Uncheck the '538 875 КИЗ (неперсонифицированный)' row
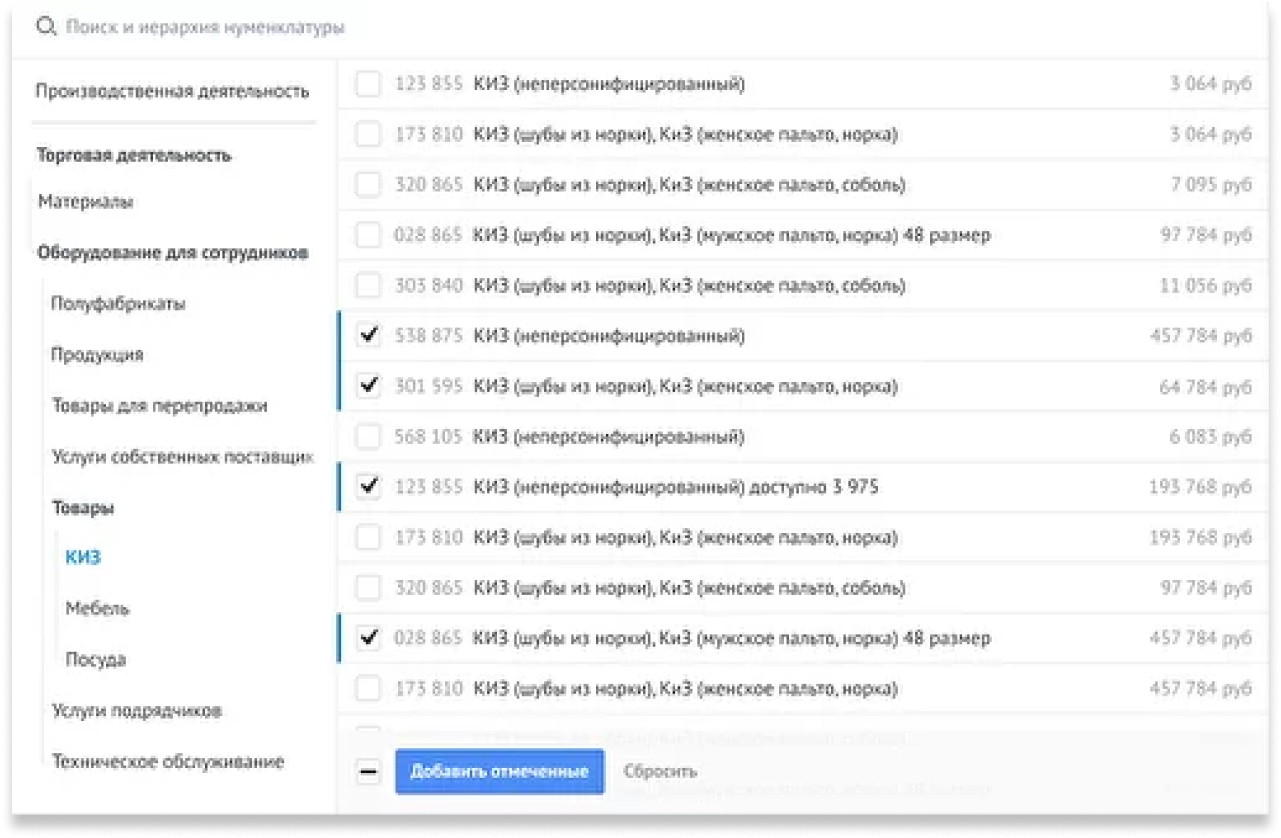1281x838 pixels. click(x=368, y=336)
